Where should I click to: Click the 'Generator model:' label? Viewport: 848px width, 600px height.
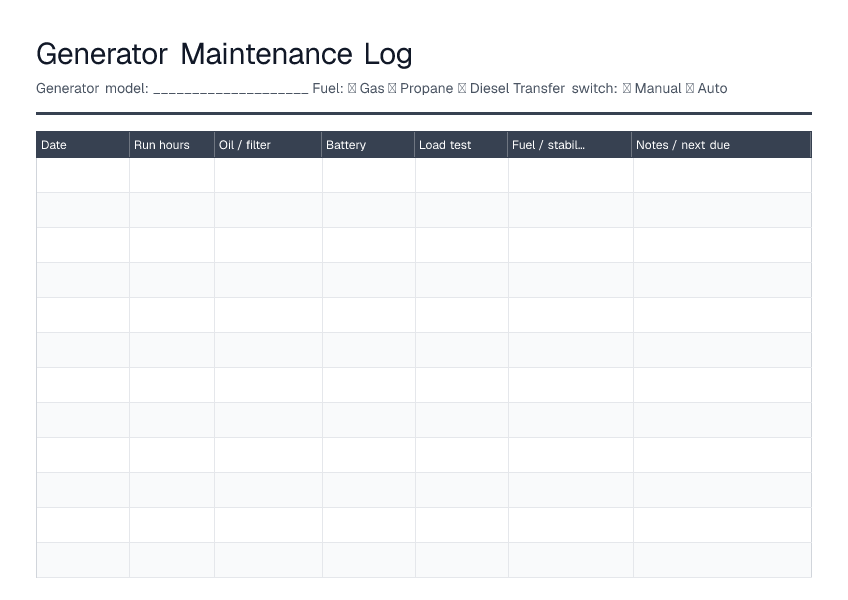(x=92, y=88)
